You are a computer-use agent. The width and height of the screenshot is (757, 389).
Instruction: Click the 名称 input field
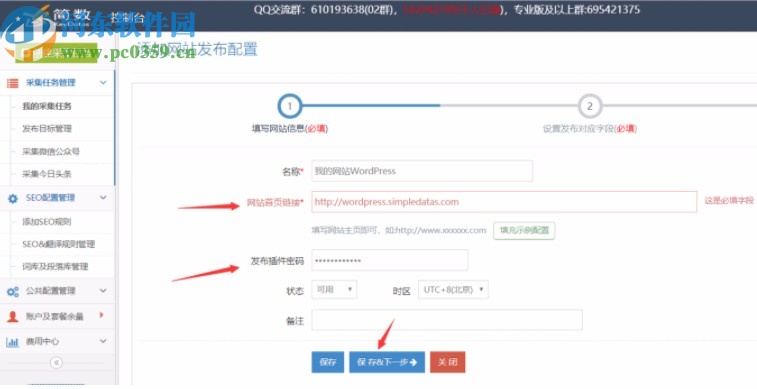pyautogui.click(x=422, y=171)
